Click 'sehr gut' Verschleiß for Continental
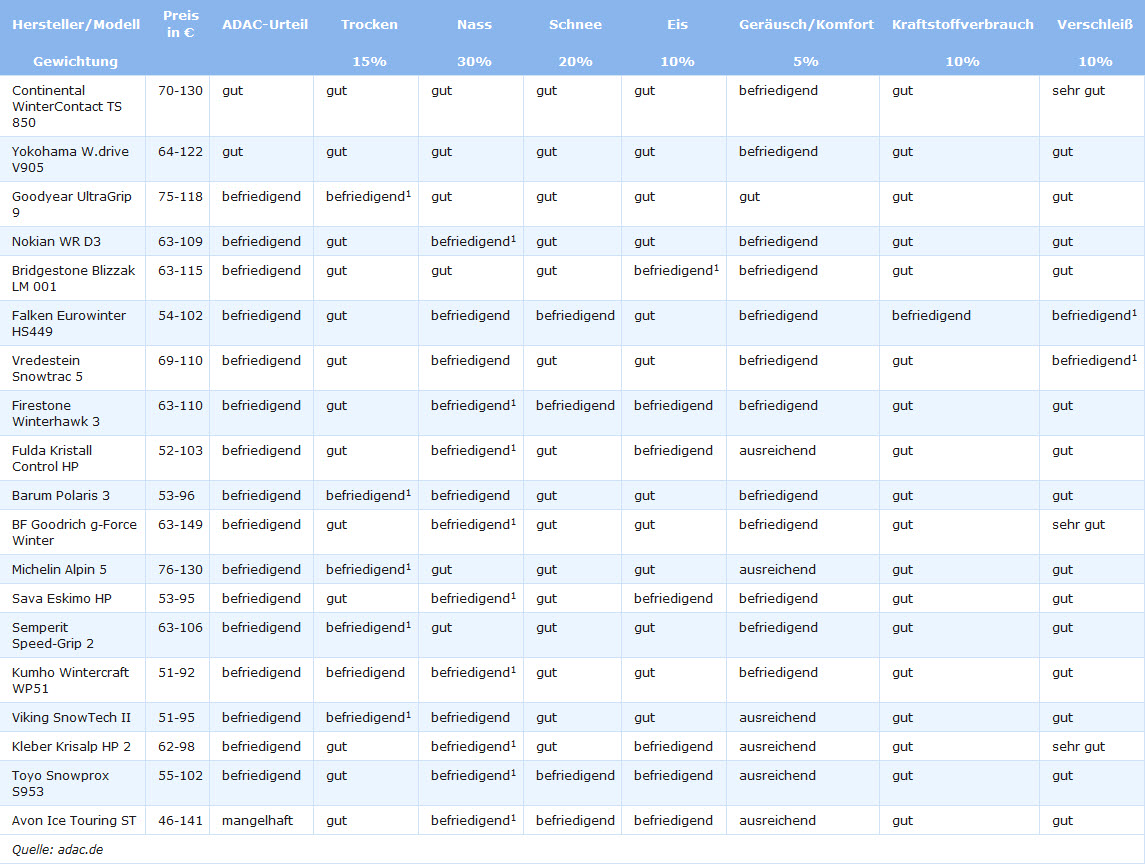This screenshot has height=864, width=1145. (x=1079, y=91)
